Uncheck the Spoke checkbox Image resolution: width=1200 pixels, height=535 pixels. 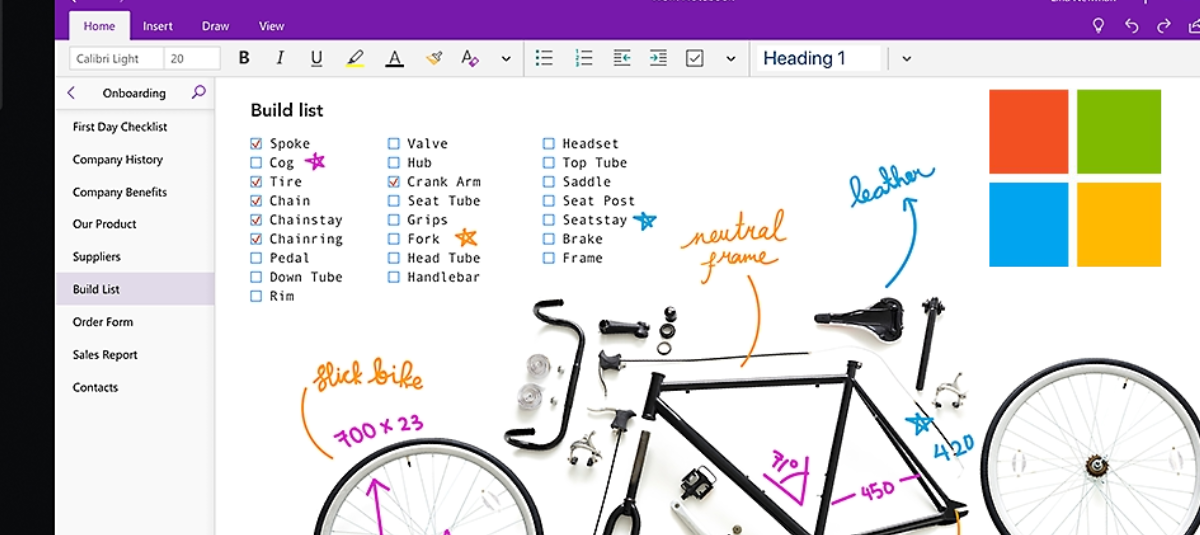(256, 144)
